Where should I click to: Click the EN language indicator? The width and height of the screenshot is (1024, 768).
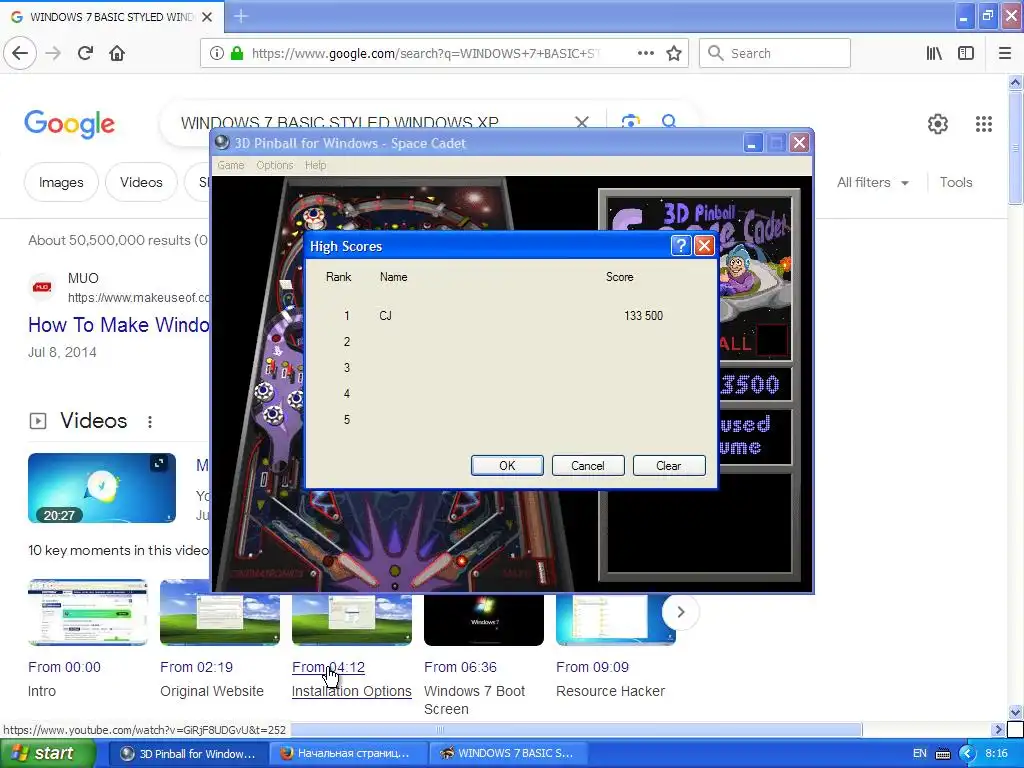[920, 753]
